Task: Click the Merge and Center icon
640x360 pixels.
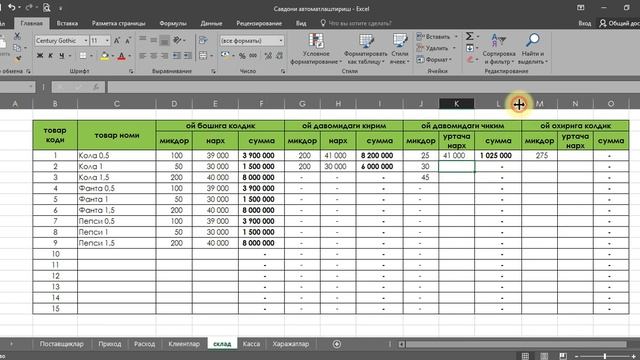Action: (x=203, y=56)
